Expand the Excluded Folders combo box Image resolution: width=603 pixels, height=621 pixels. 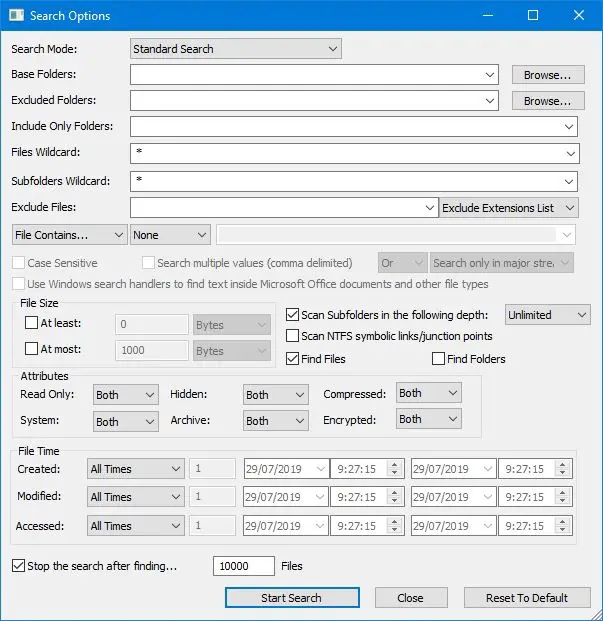490,101
